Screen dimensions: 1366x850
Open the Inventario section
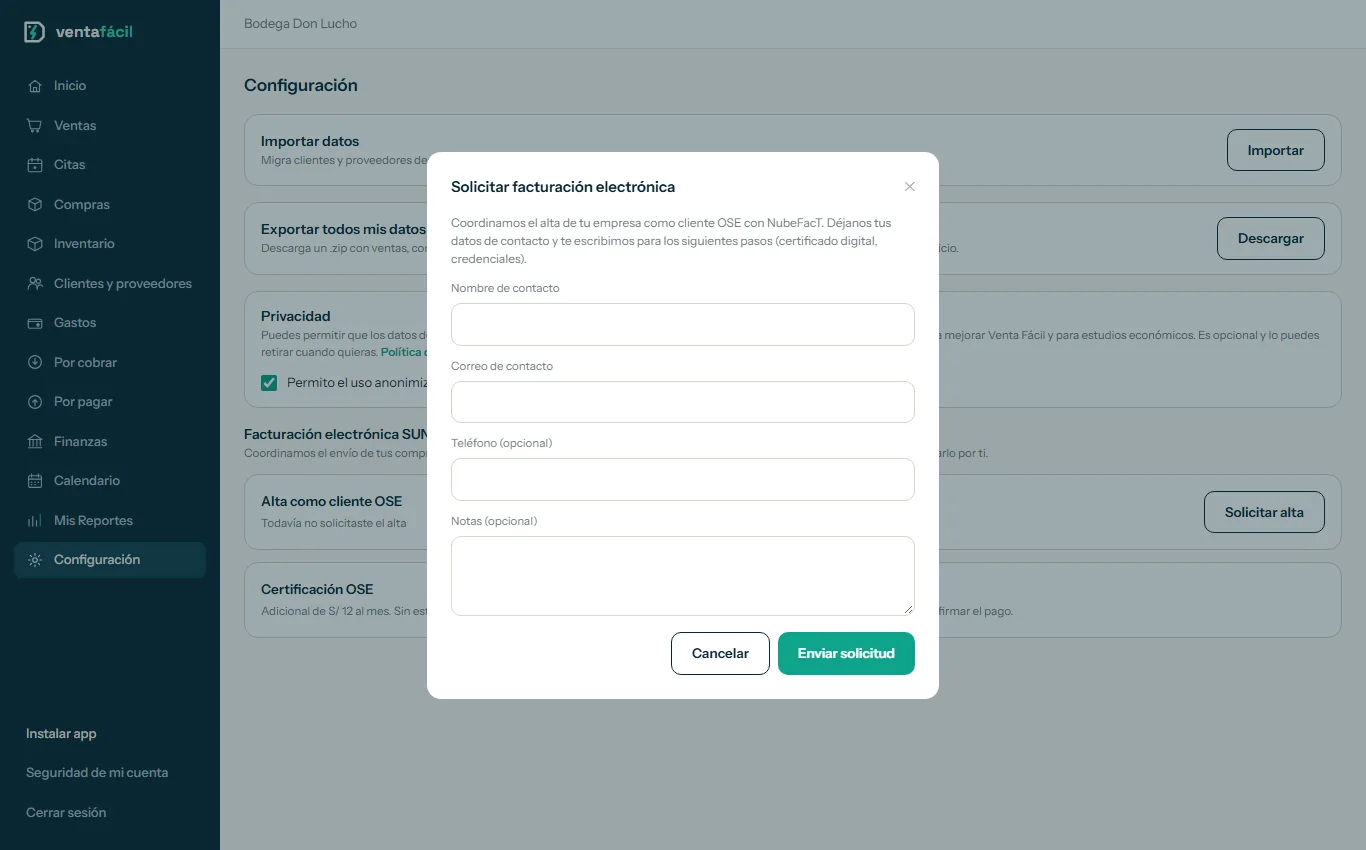coord(110,244)
